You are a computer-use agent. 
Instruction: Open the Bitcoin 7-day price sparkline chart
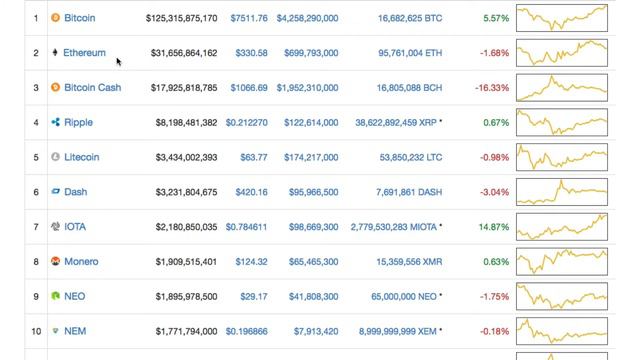[x=562, y=18]
